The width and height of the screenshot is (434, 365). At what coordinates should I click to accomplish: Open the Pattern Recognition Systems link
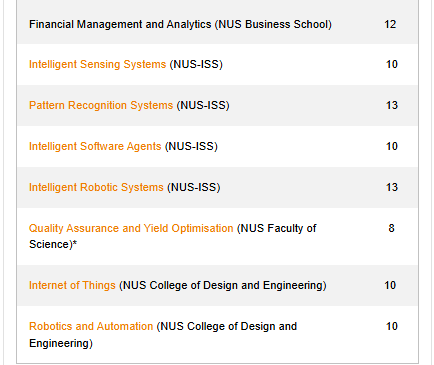101,105
